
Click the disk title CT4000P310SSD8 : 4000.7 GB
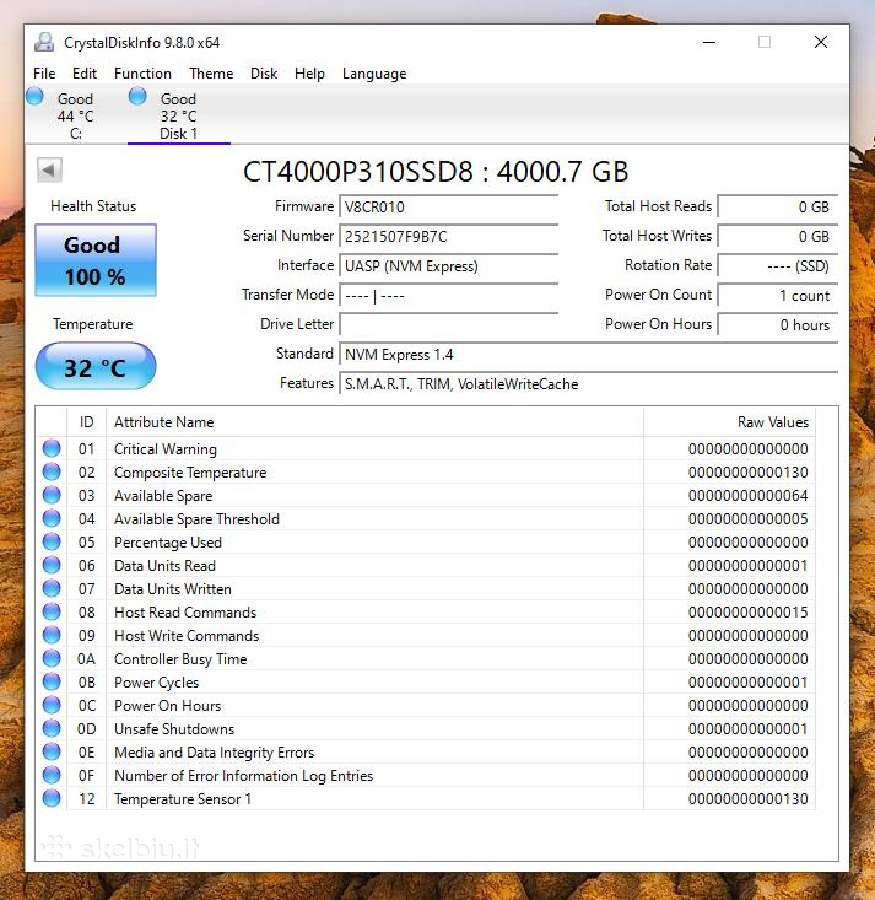[435, 171]
